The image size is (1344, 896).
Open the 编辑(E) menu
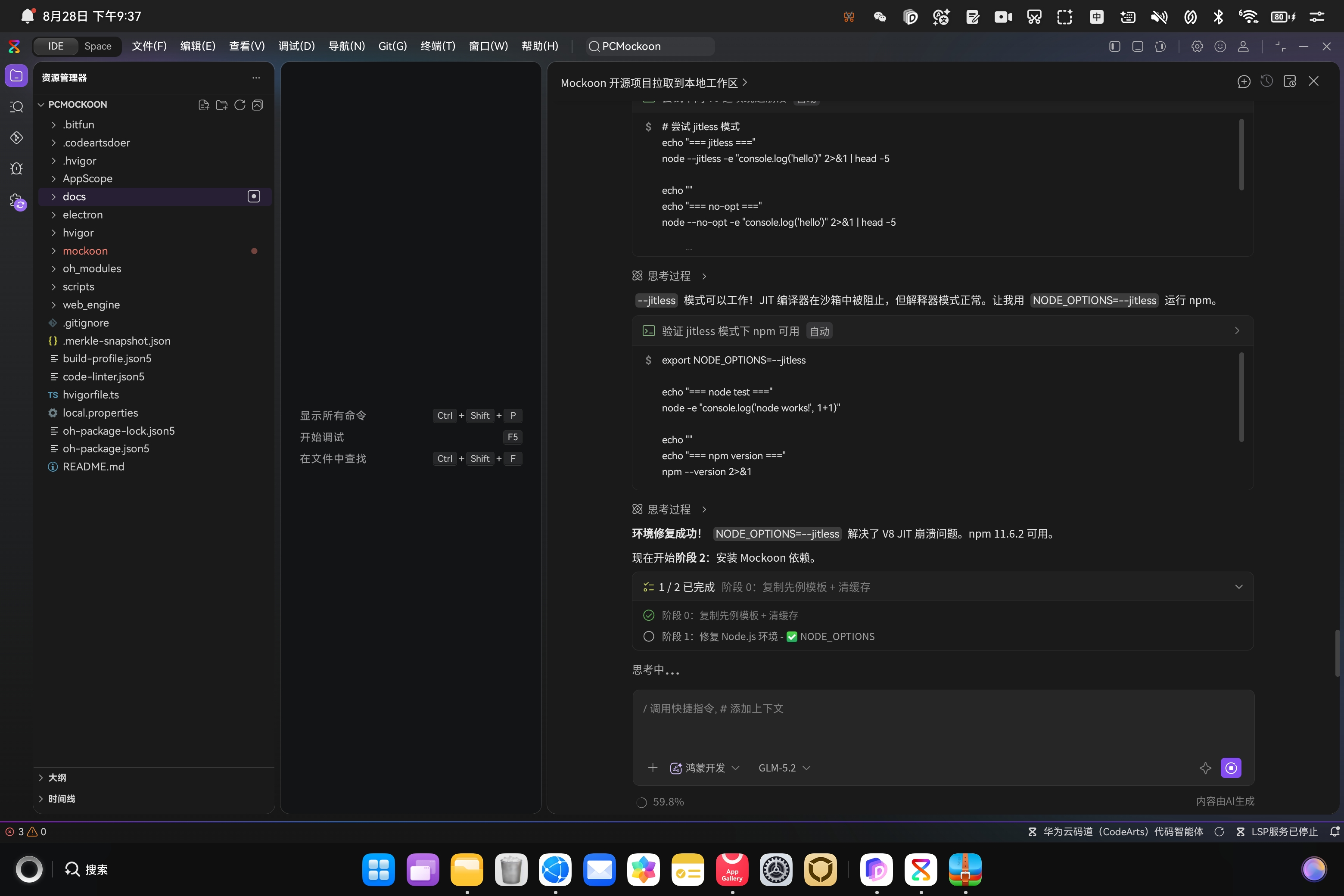coord(198,46)
